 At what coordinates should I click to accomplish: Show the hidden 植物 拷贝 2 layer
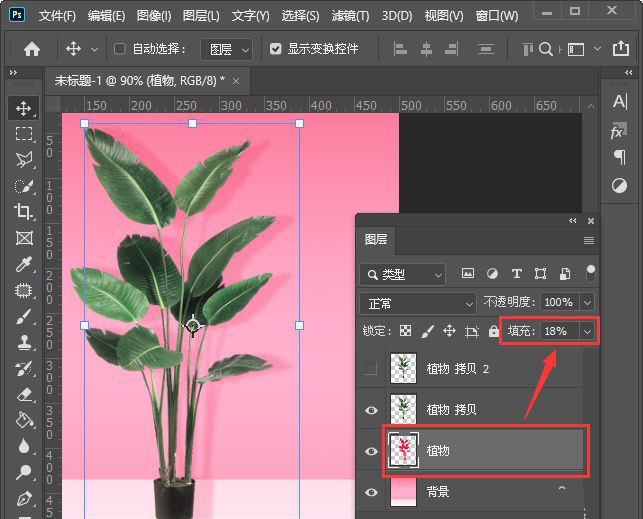tap(371, 368)
